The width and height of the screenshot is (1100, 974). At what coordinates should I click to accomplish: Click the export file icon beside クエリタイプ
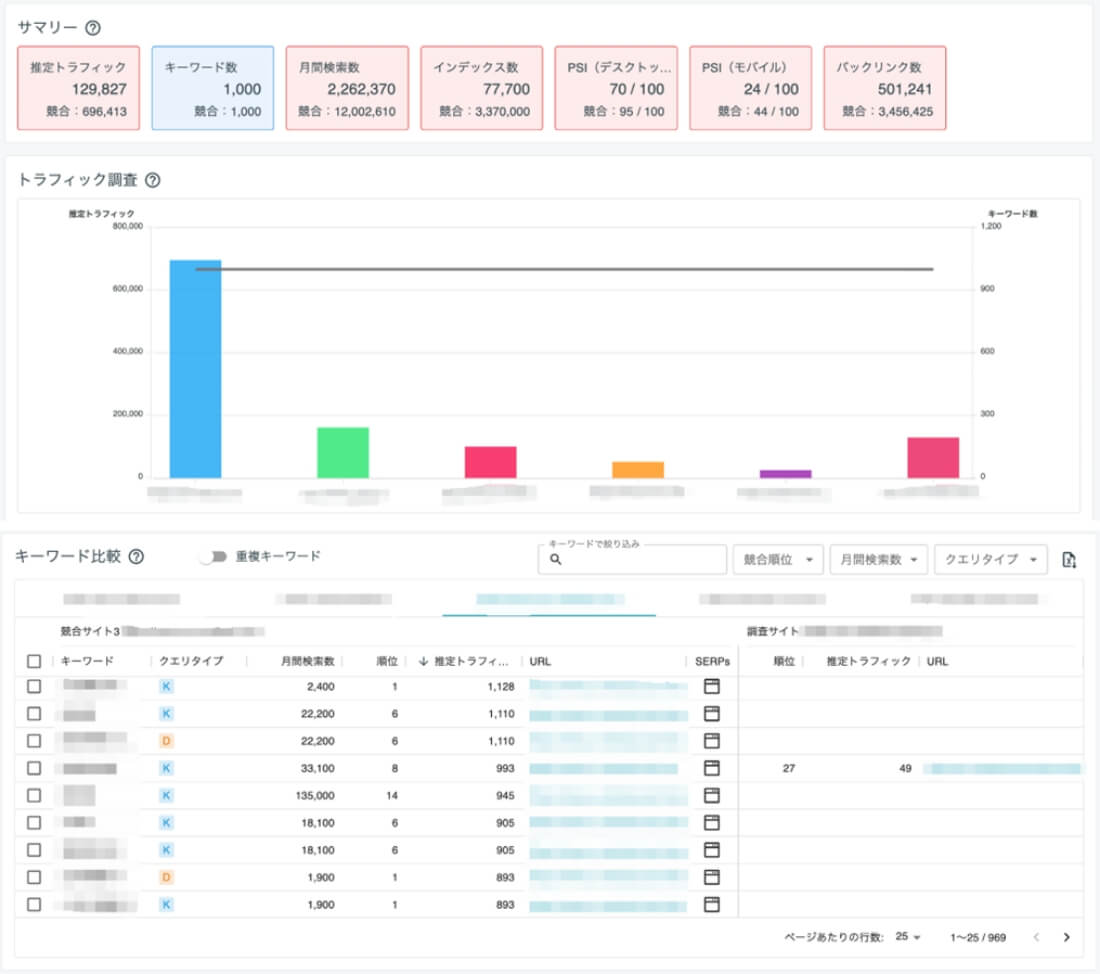coord(1069,560)
